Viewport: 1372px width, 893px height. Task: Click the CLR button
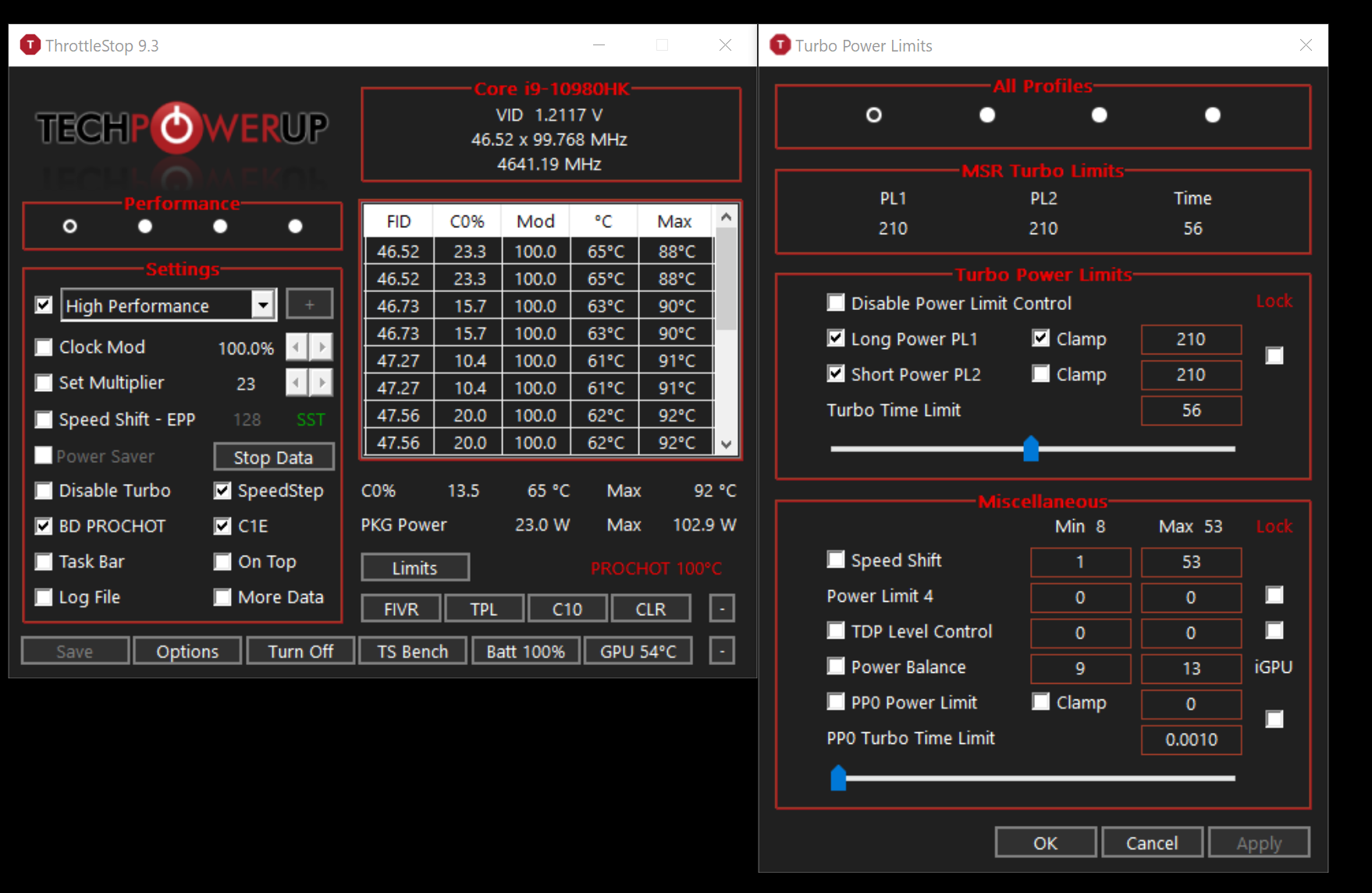point(651,609)
